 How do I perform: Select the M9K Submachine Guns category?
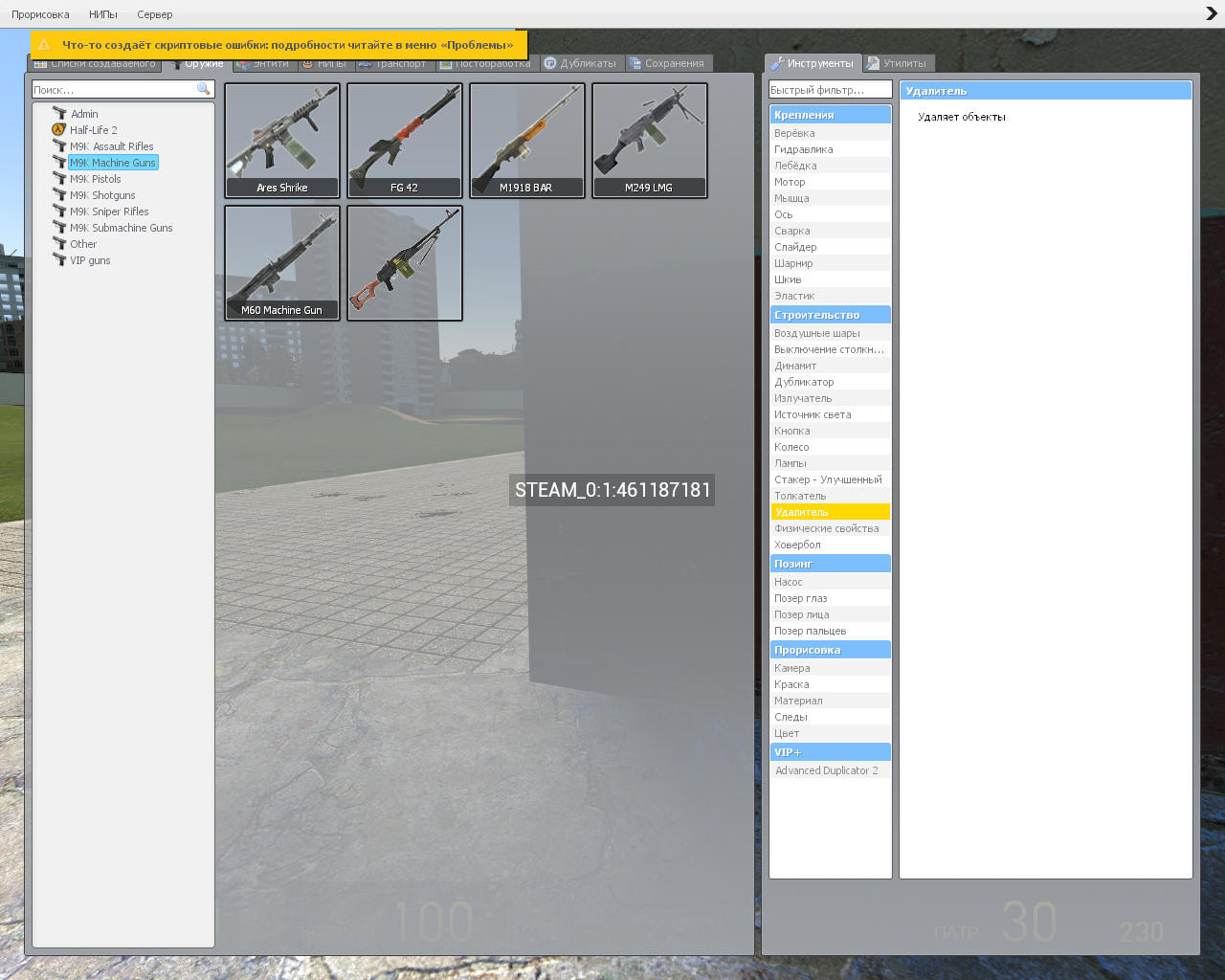(x=122, y=228)
